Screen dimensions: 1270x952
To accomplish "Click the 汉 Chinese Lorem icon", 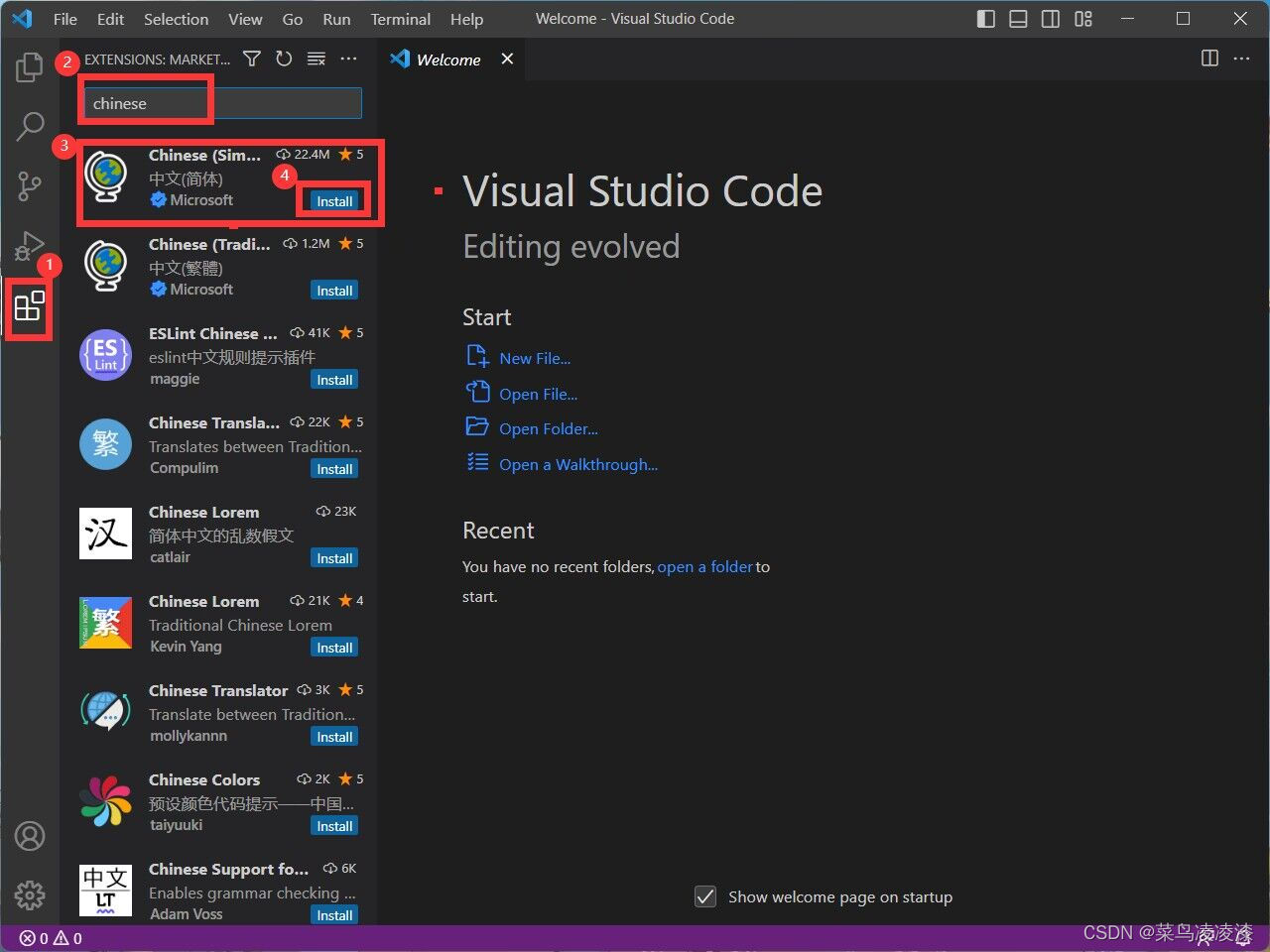I will (105, 534).
